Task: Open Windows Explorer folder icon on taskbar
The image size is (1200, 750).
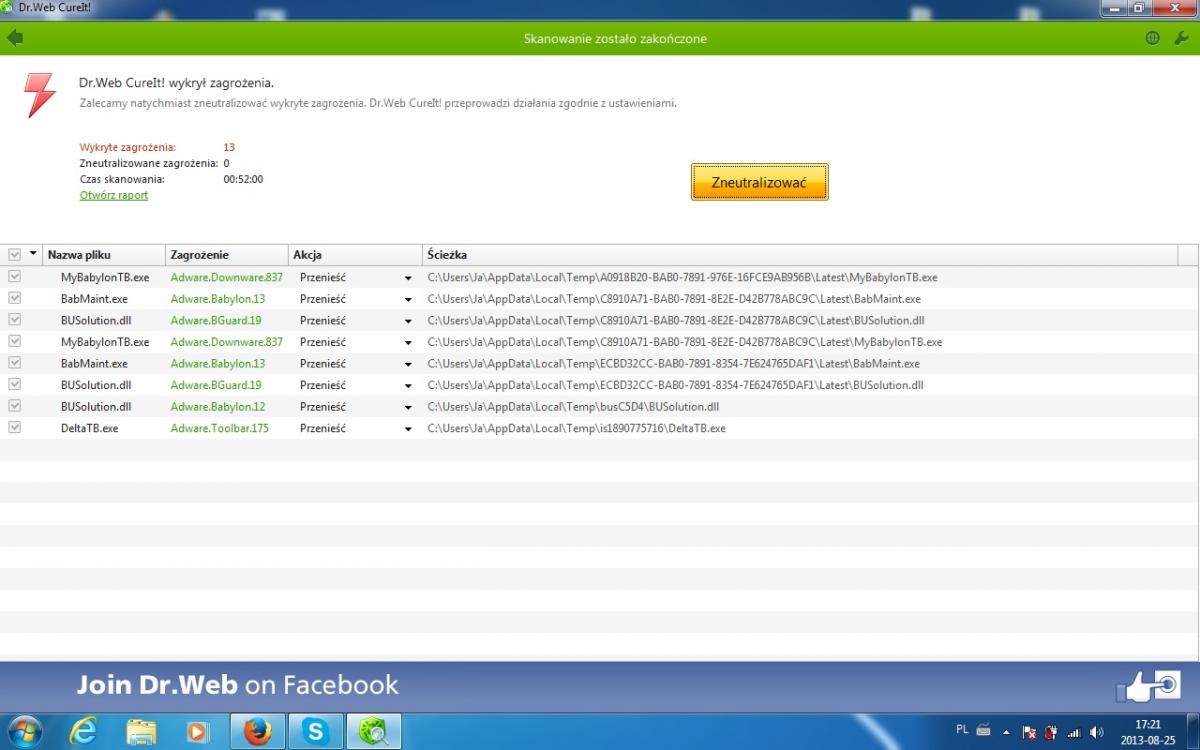Action: tap(141, 732)
